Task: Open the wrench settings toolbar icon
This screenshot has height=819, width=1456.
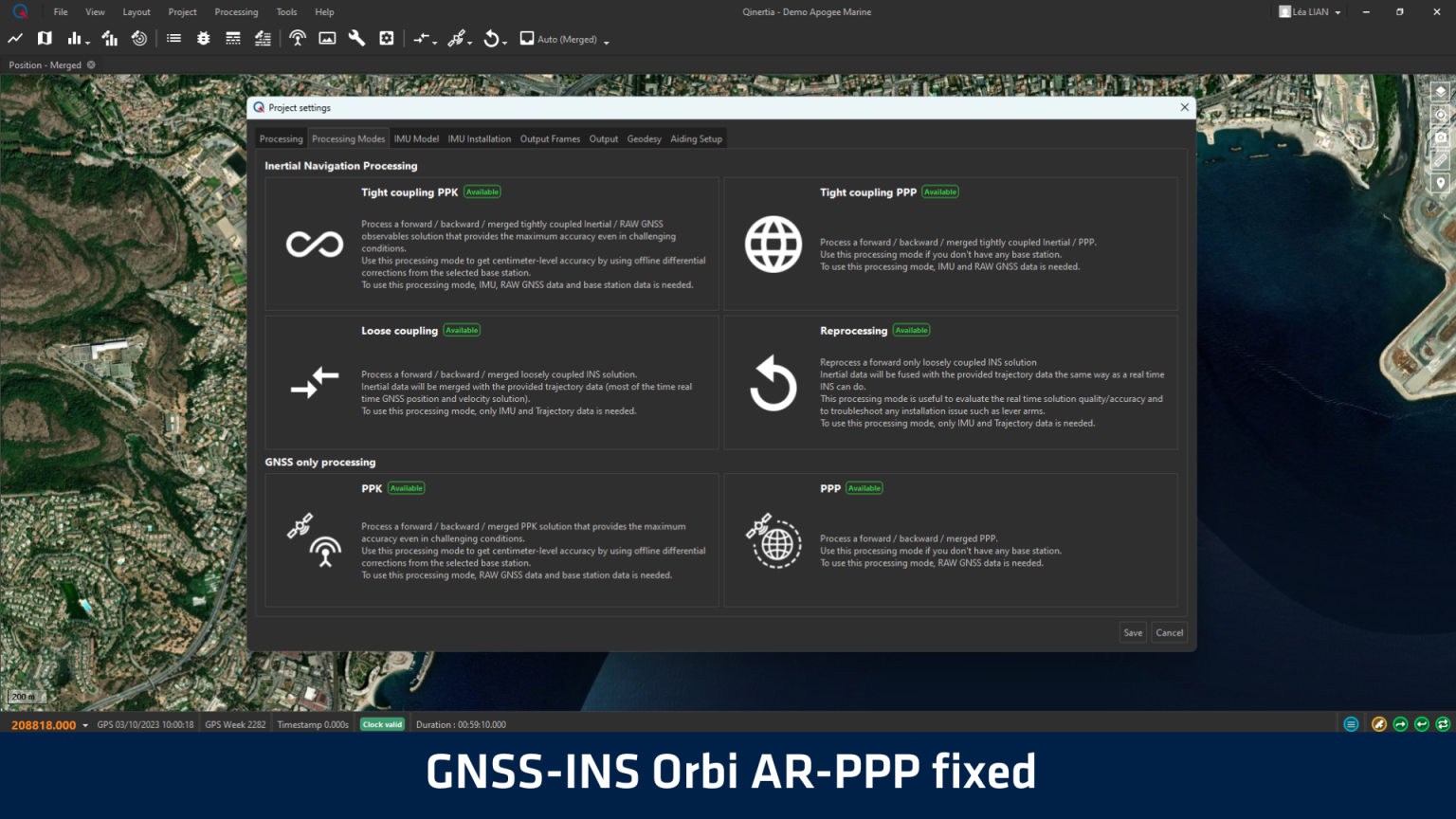Action: [356, 39]
